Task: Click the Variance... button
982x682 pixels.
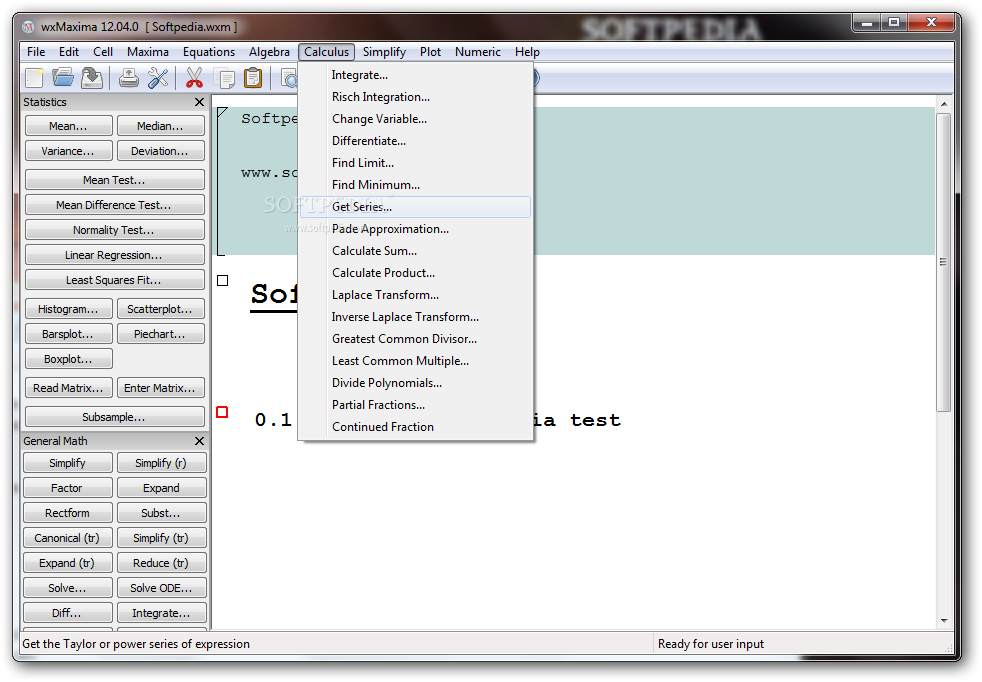Action: 69,151
